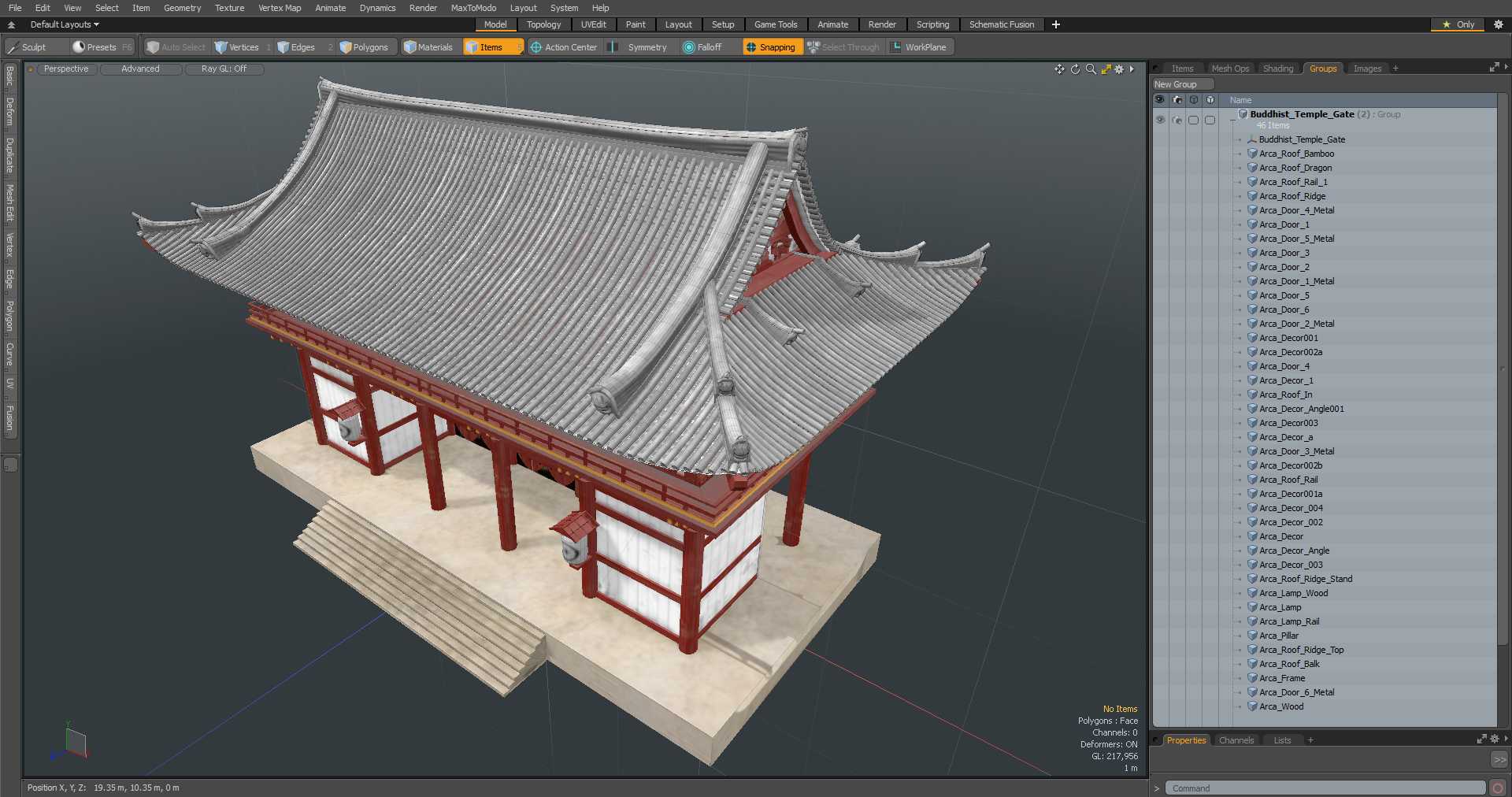Collapse the Buddhist_Temple_Gate group tree
The image size is (1512, 797).
coord(1232,120)
